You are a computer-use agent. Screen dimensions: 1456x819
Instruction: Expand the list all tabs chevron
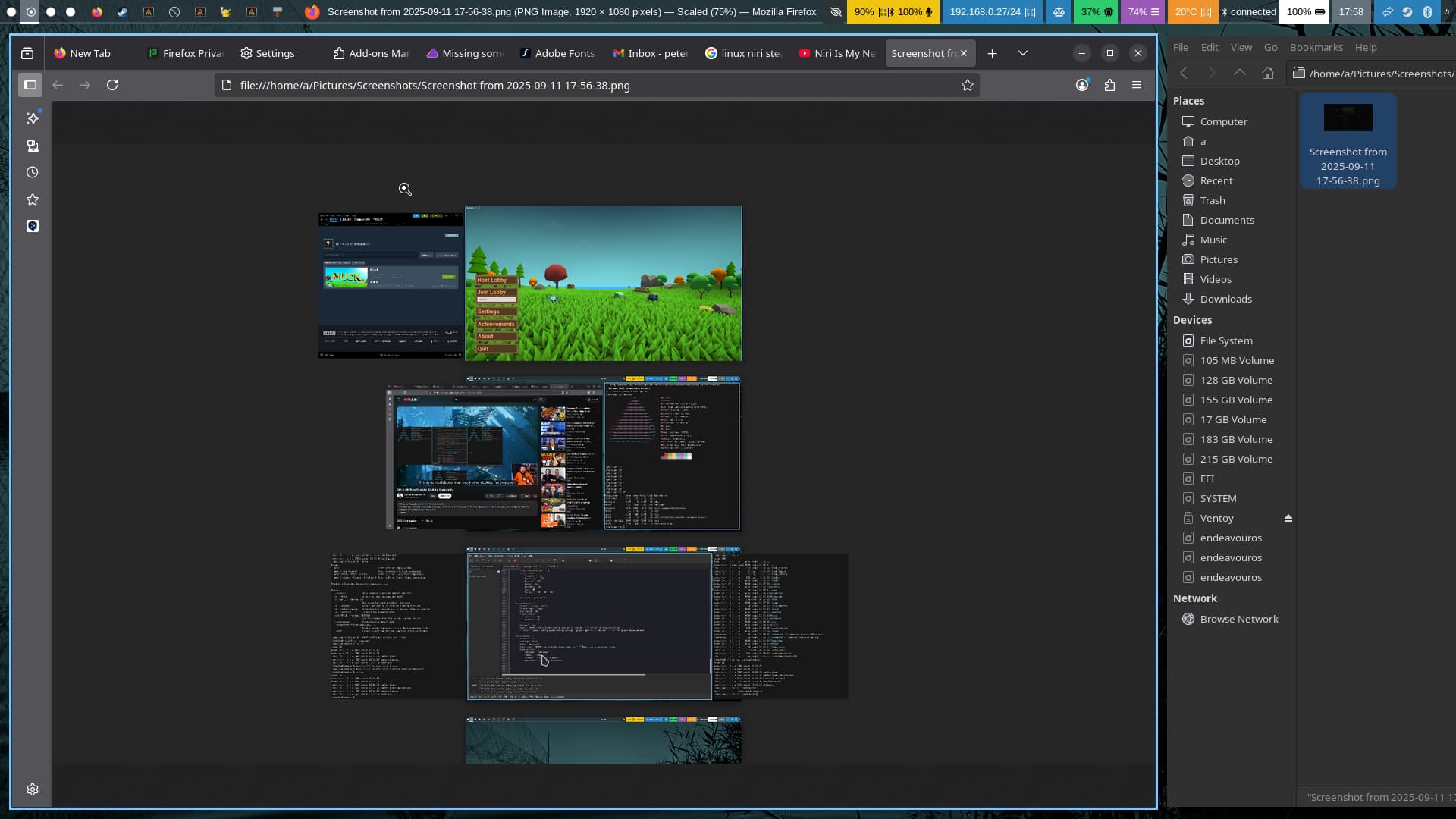[1023, 53]
